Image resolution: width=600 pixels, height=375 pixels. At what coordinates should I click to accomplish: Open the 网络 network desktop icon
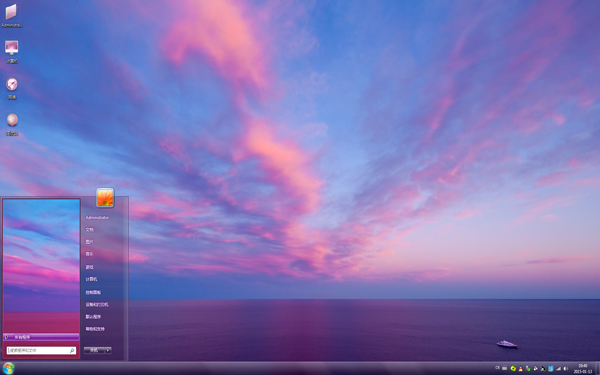click(x=12, y=88)
